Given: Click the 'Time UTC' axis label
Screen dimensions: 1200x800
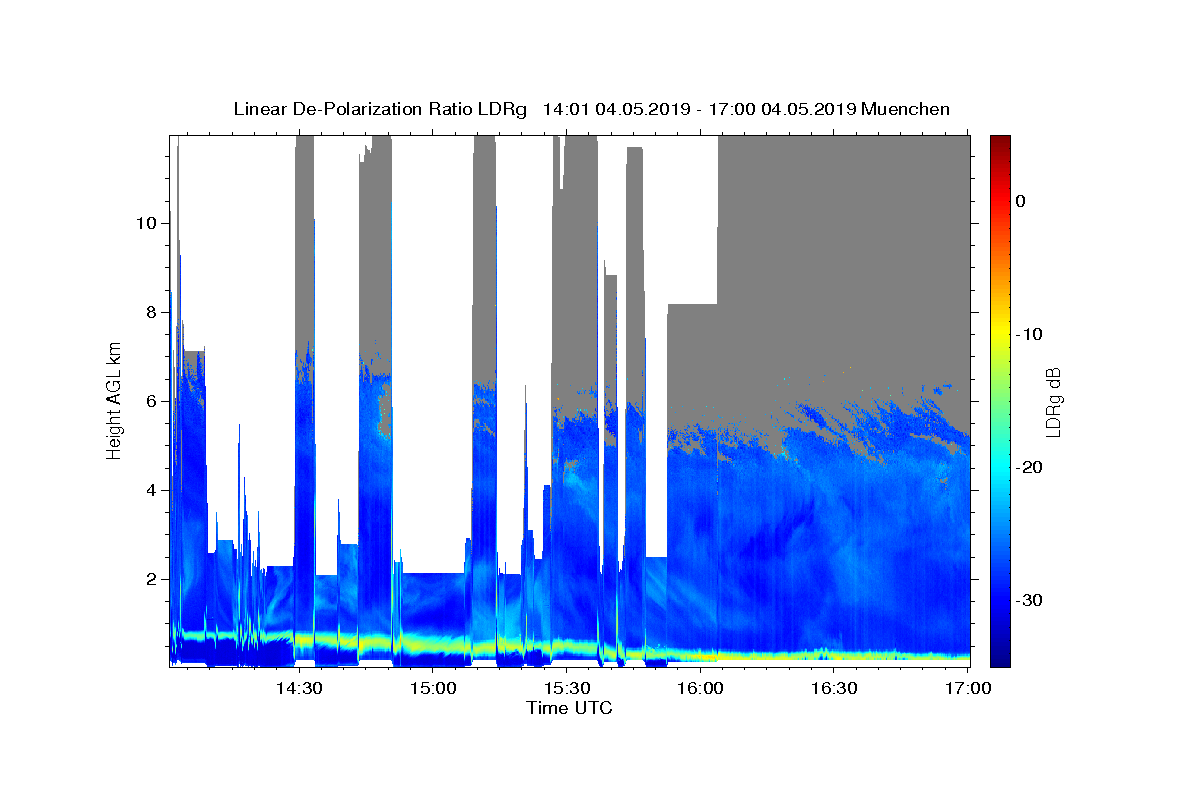Looking at the screenshot, I should pyautogui.click(x=569, y=708).
